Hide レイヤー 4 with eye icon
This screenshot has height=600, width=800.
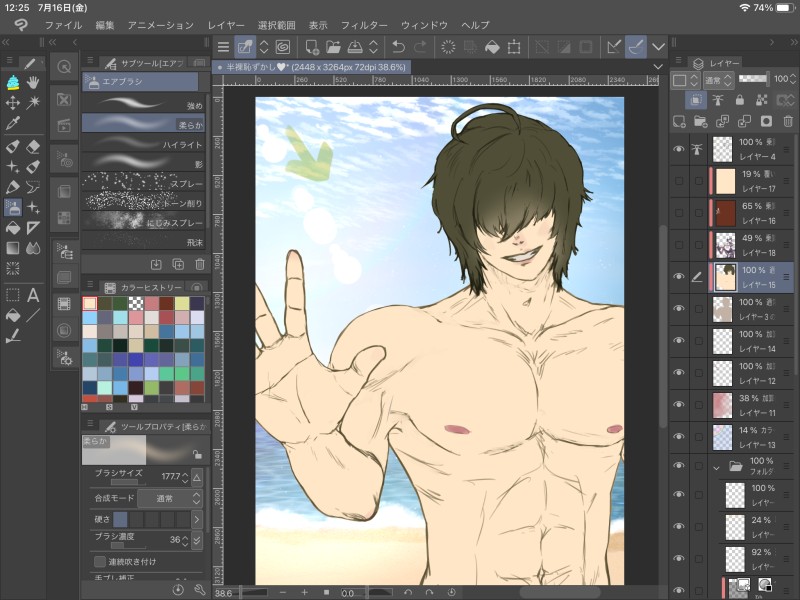click(x=679, y=149)
